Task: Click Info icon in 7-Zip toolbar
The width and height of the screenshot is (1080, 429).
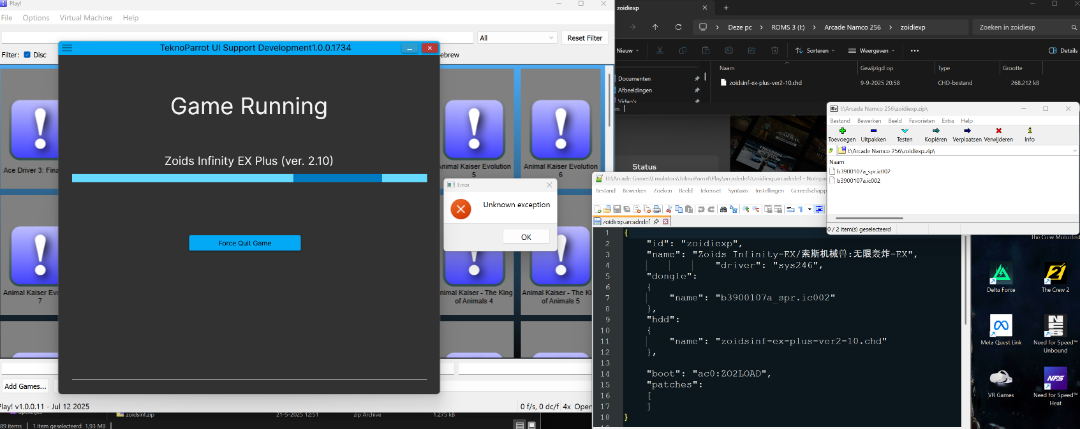Action: coord(1029,131)
